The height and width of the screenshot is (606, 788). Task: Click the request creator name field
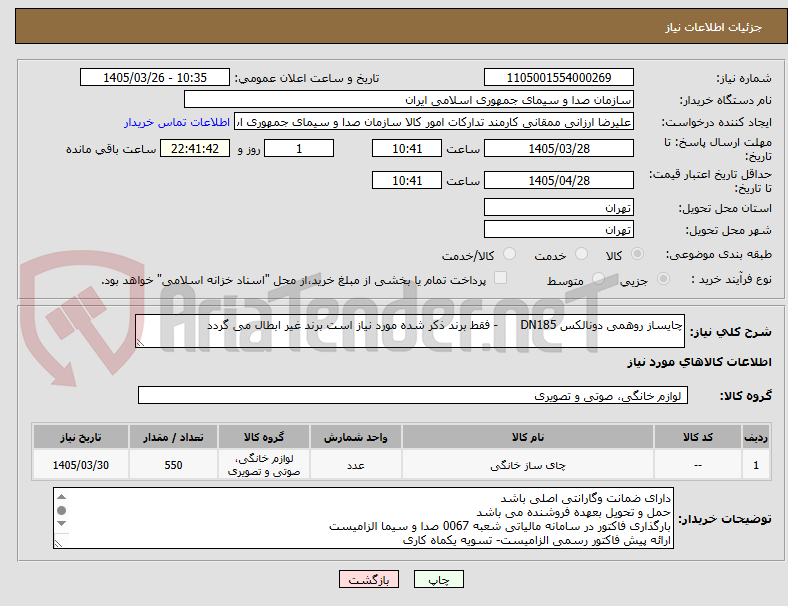point(434,122)
